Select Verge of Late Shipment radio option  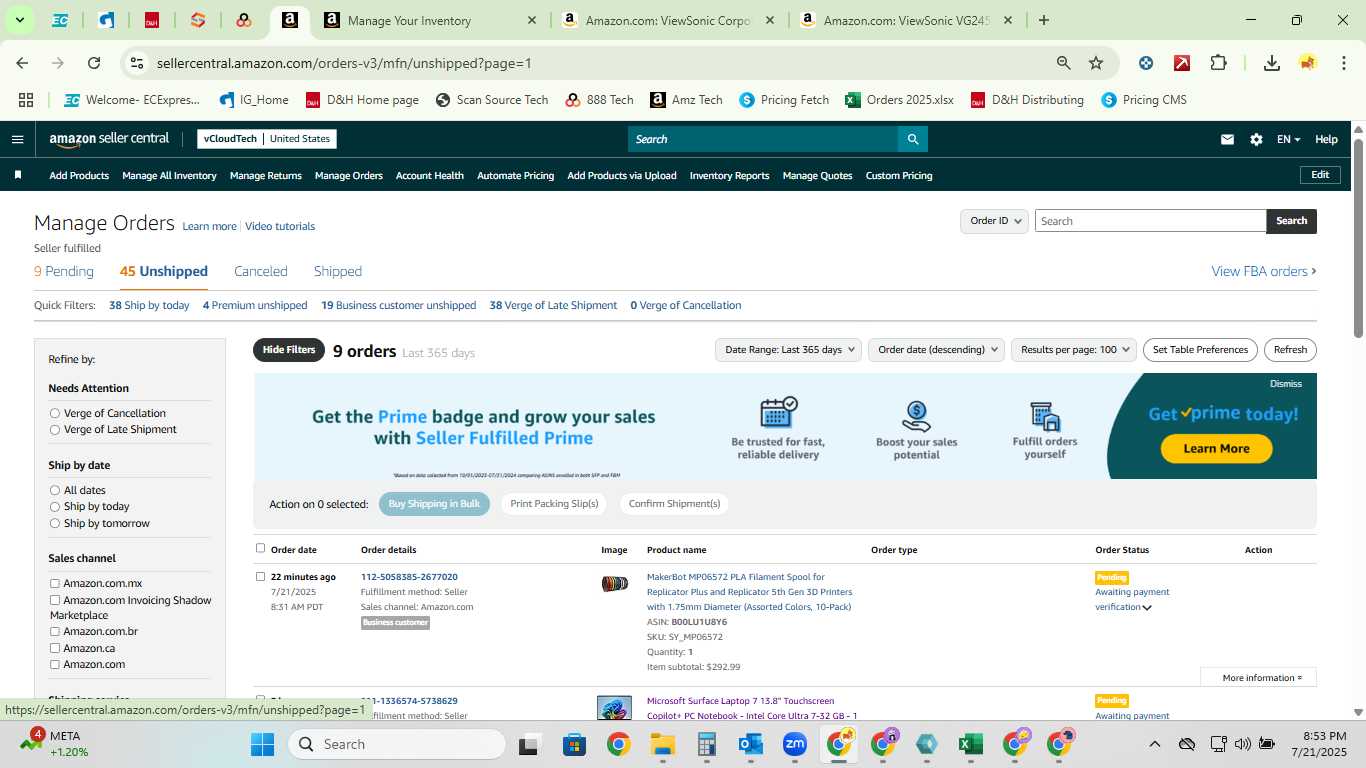55,430
